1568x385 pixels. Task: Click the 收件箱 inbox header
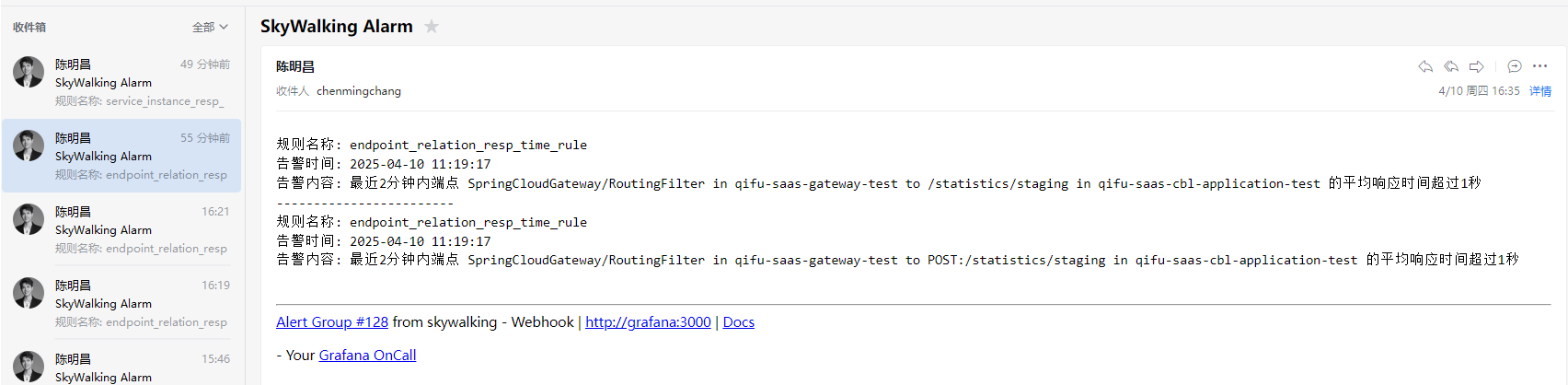point(29,28)
